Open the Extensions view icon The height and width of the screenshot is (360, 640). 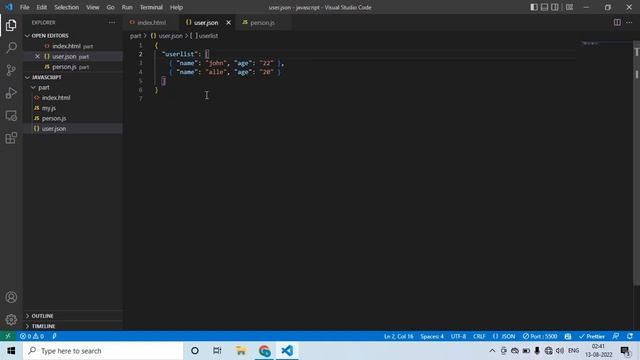point(11,138)
